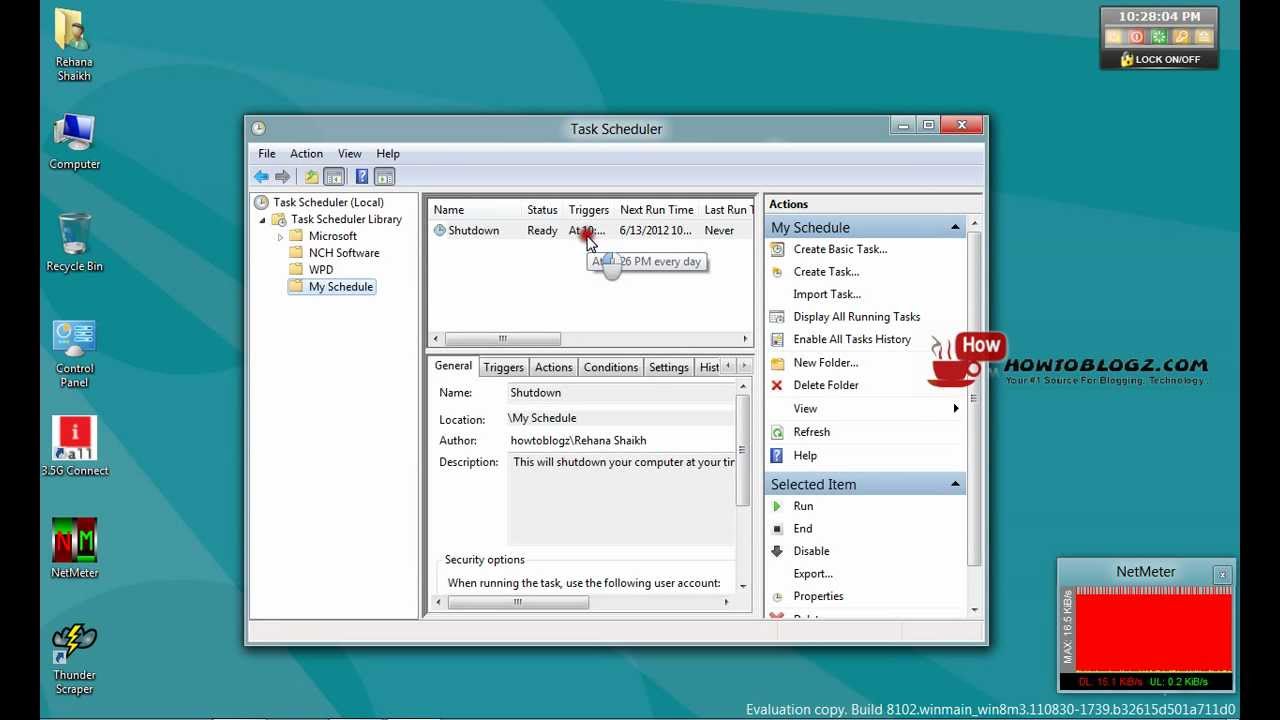Collapse the My Schedule actions section
Image resolution: width=1280 pixels, height=720 pixels.
955,227
